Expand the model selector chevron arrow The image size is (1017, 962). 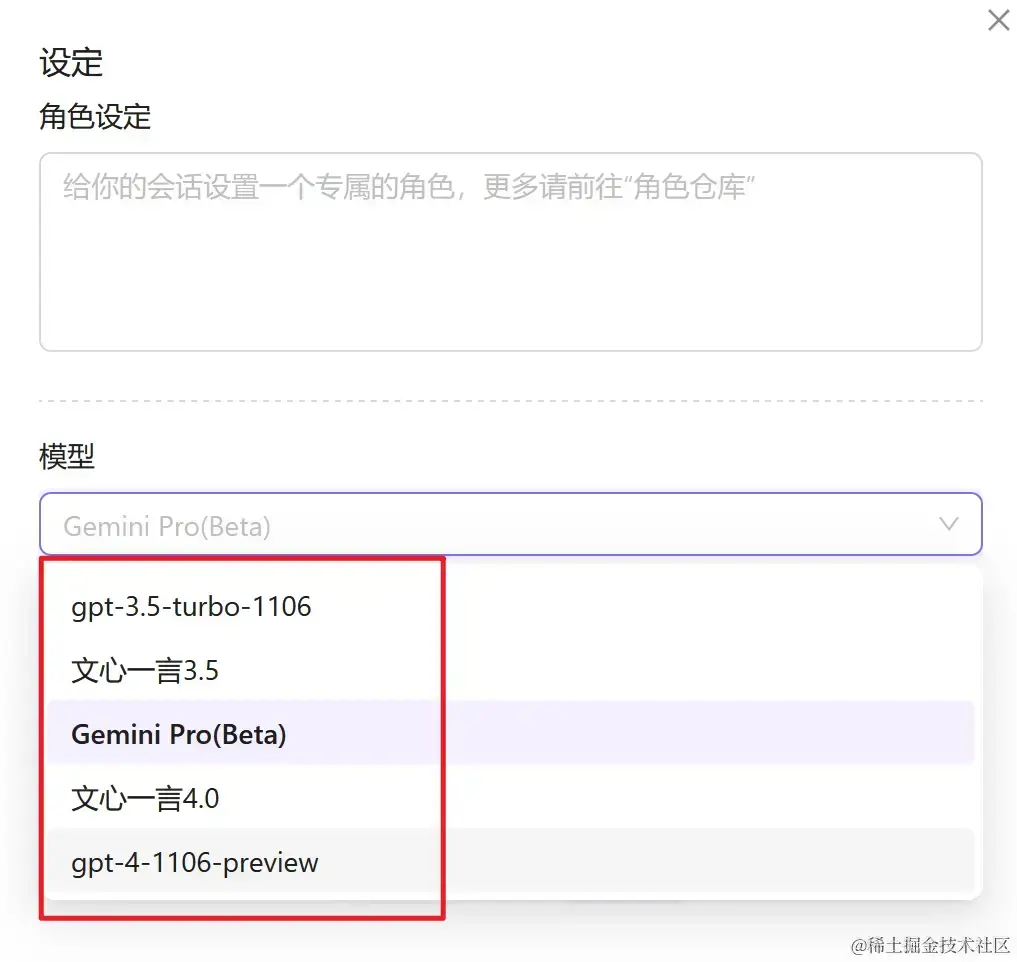[x=949, y=524]
